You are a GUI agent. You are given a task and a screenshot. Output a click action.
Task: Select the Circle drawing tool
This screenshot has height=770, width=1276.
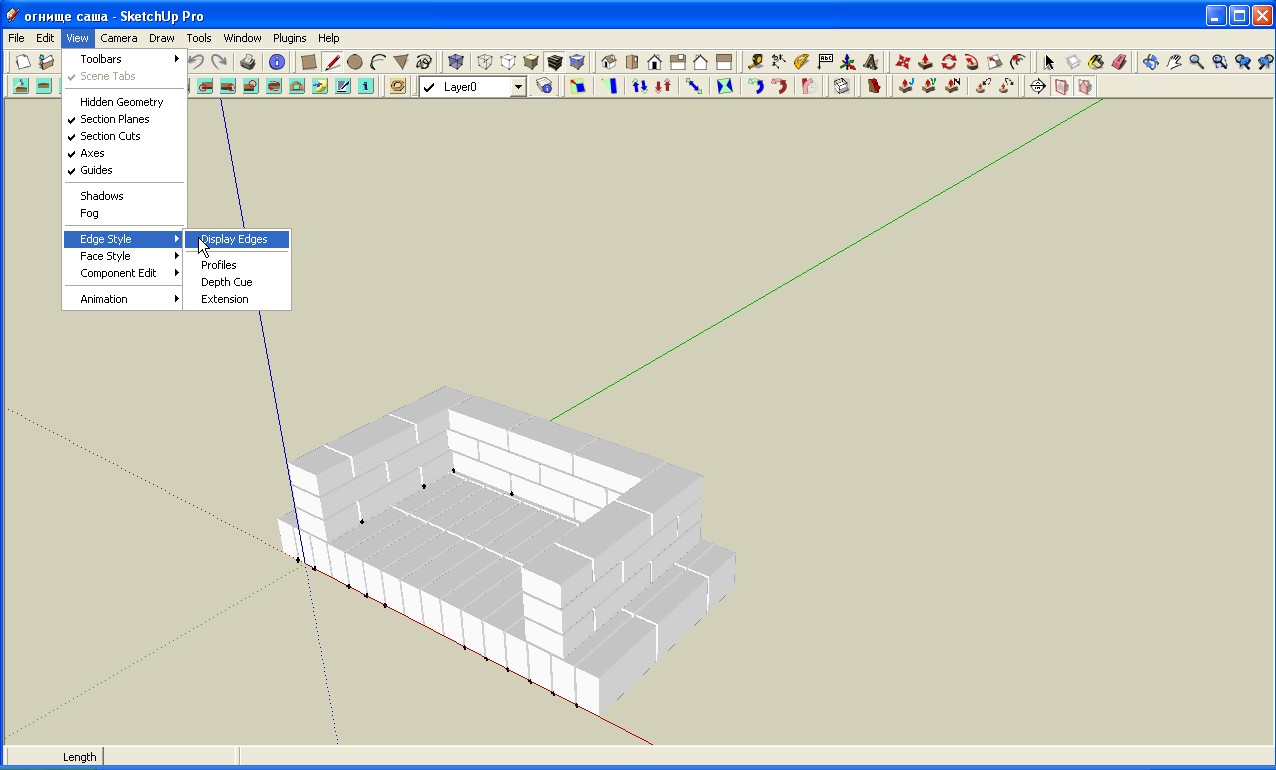click(355, 62)
